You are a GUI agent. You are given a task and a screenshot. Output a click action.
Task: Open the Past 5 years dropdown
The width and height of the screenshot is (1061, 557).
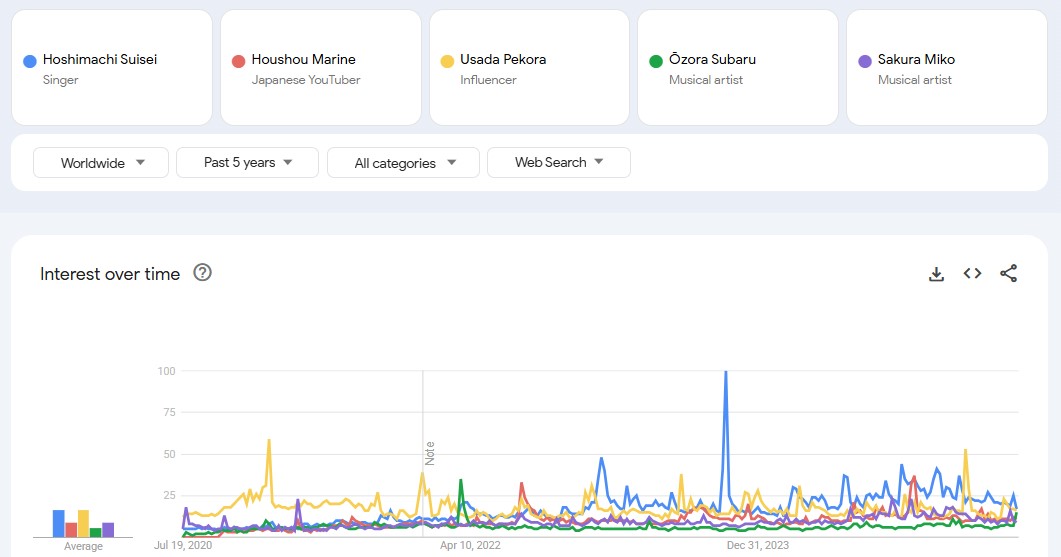[247, 162]
